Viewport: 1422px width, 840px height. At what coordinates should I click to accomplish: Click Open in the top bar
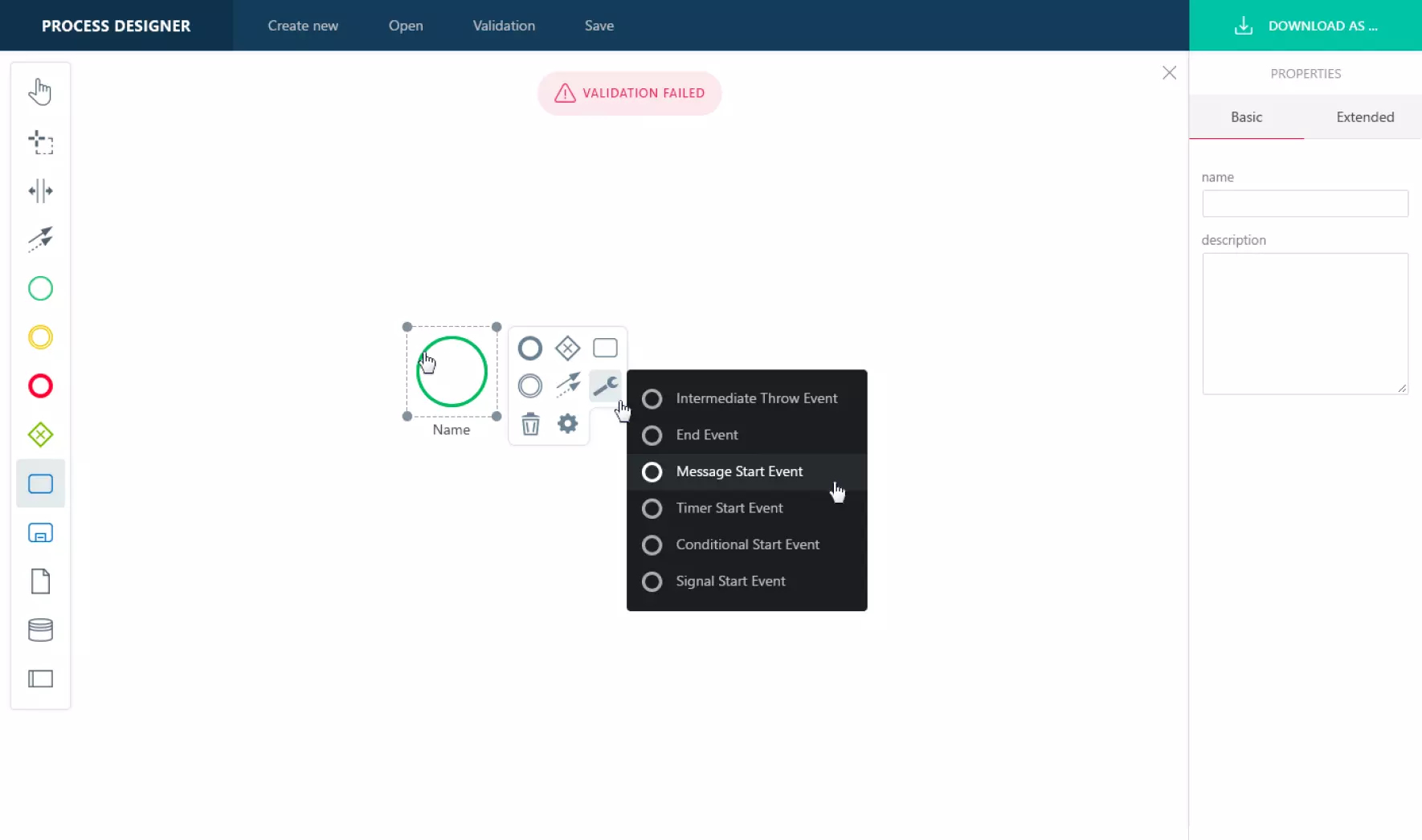(406, 26)
